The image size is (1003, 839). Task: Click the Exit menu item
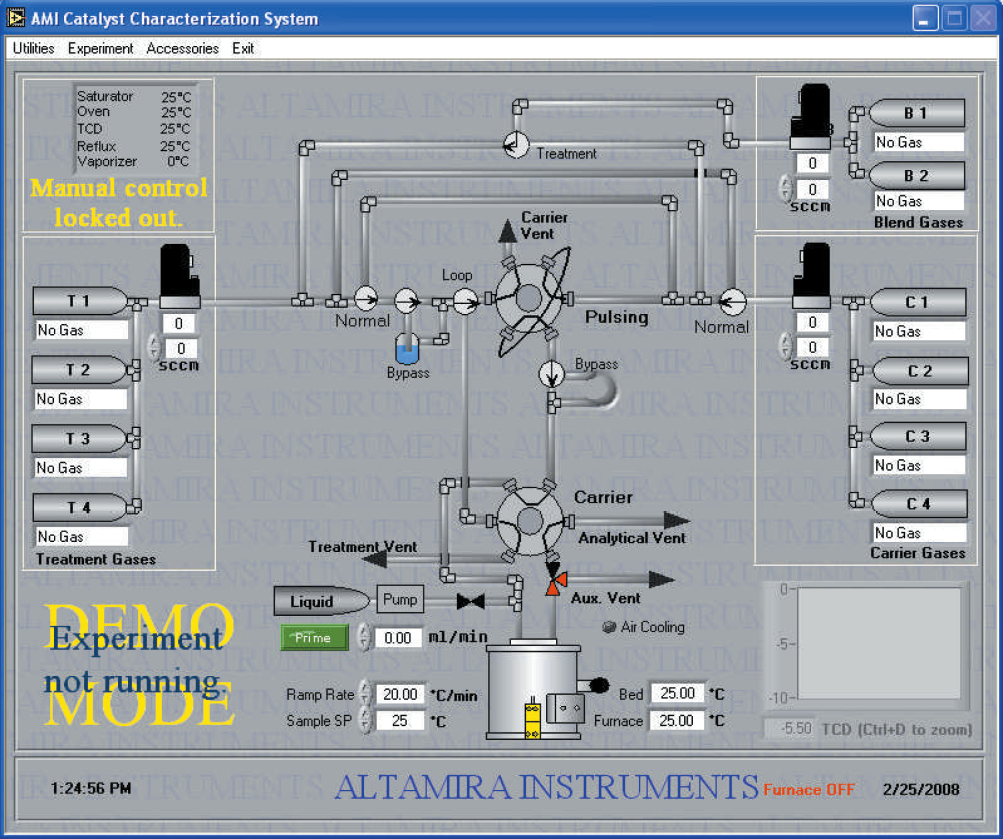[x=243, y=49]
